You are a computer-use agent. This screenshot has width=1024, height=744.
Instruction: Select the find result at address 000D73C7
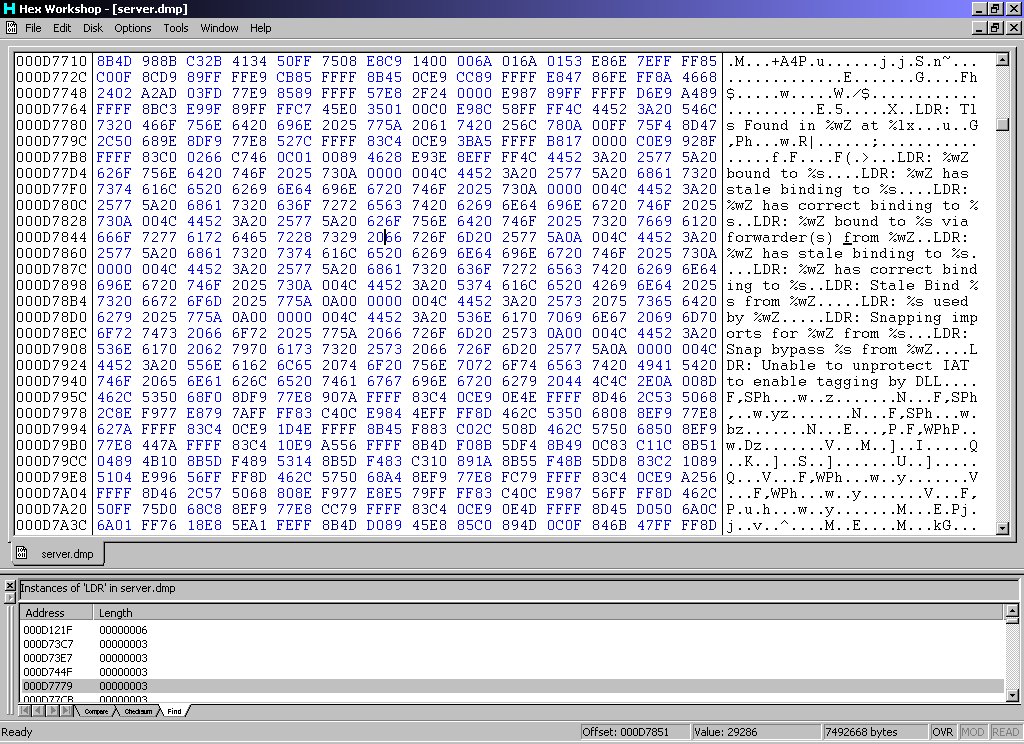tap(48, 644)
